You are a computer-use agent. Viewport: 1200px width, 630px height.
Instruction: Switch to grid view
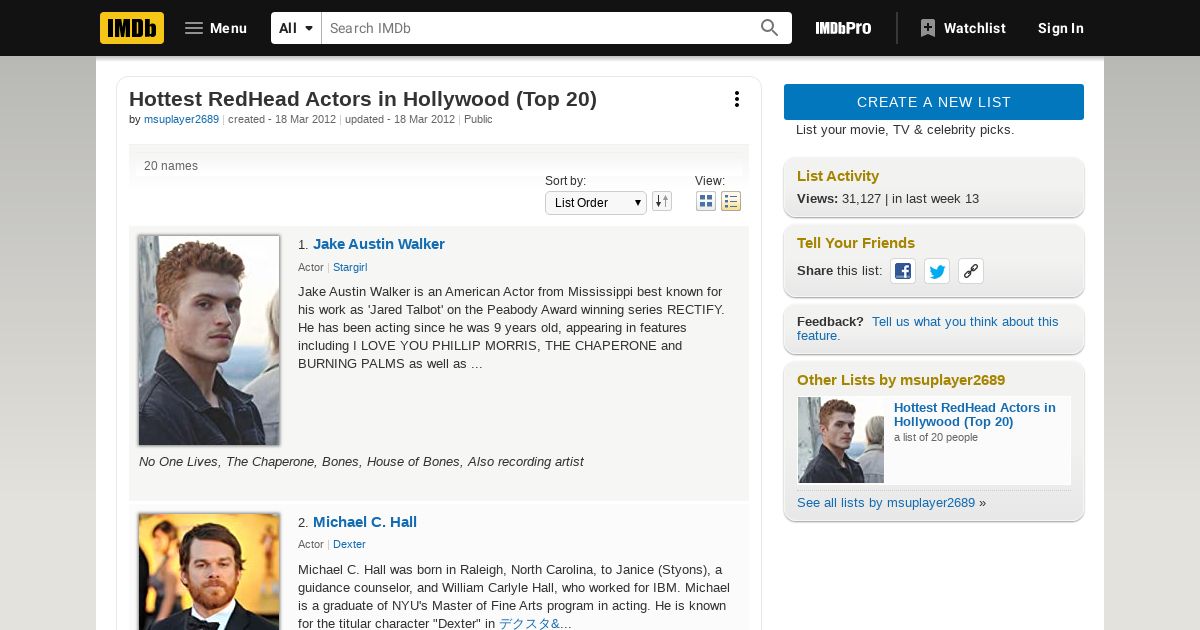[x=706, y=202]
